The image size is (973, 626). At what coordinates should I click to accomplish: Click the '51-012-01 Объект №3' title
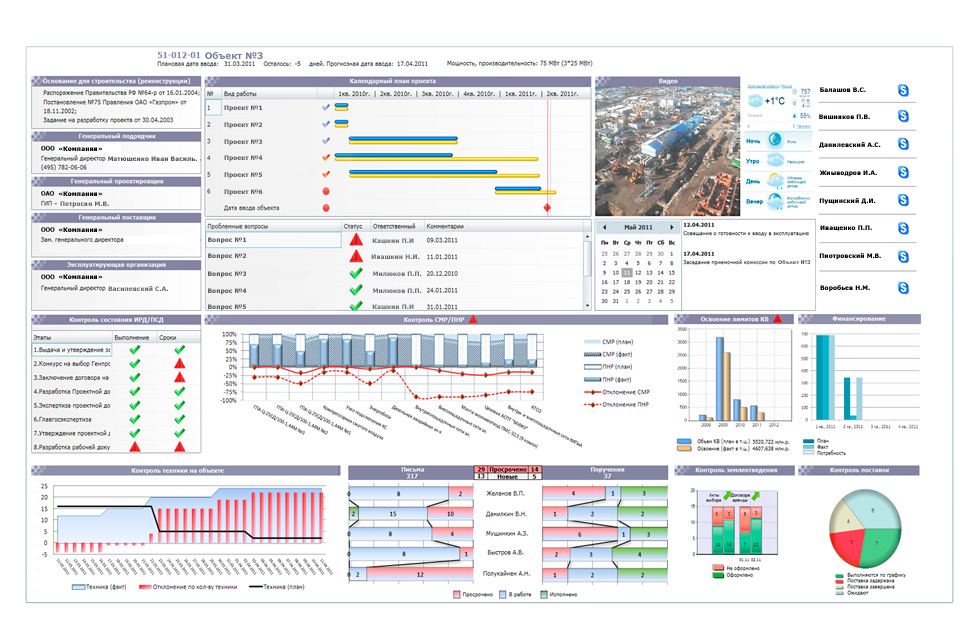(210, 55)
